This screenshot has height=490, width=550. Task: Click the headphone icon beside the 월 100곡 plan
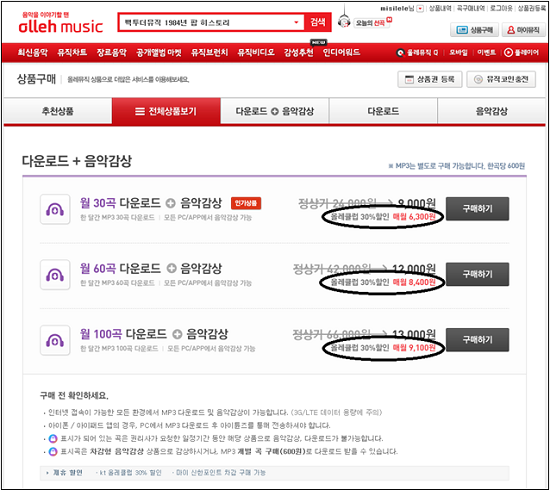click(55, 340)
